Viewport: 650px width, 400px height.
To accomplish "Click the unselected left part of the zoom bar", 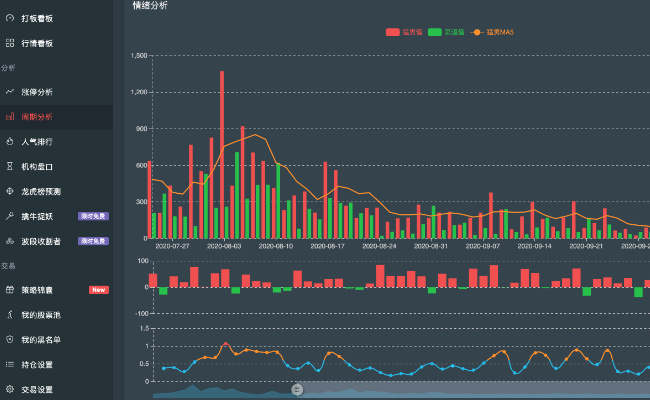I will (x=225, y=390).
